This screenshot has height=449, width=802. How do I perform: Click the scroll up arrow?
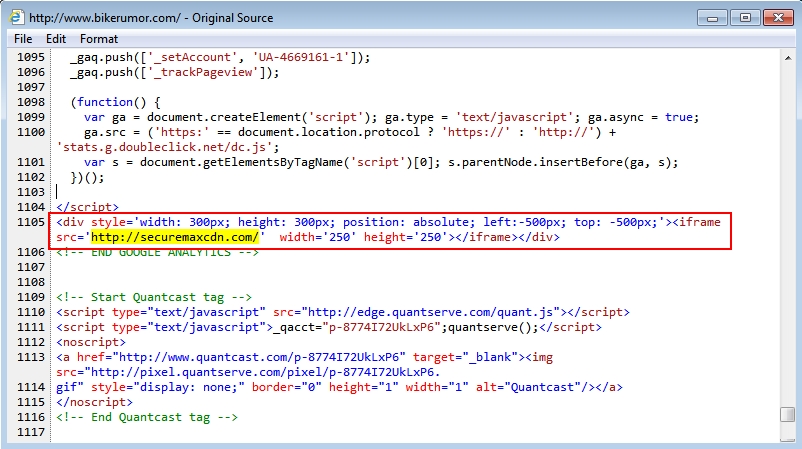click(x=788, y=57)
